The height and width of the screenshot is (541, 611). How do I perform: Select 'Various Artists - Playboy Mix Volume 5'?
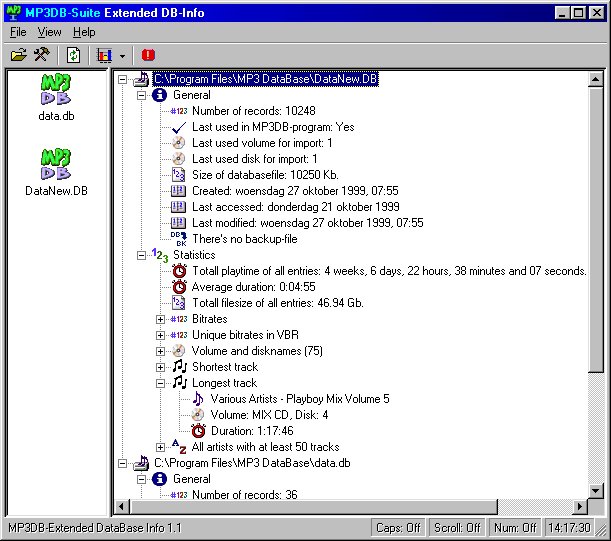click(x=300, y=399)
